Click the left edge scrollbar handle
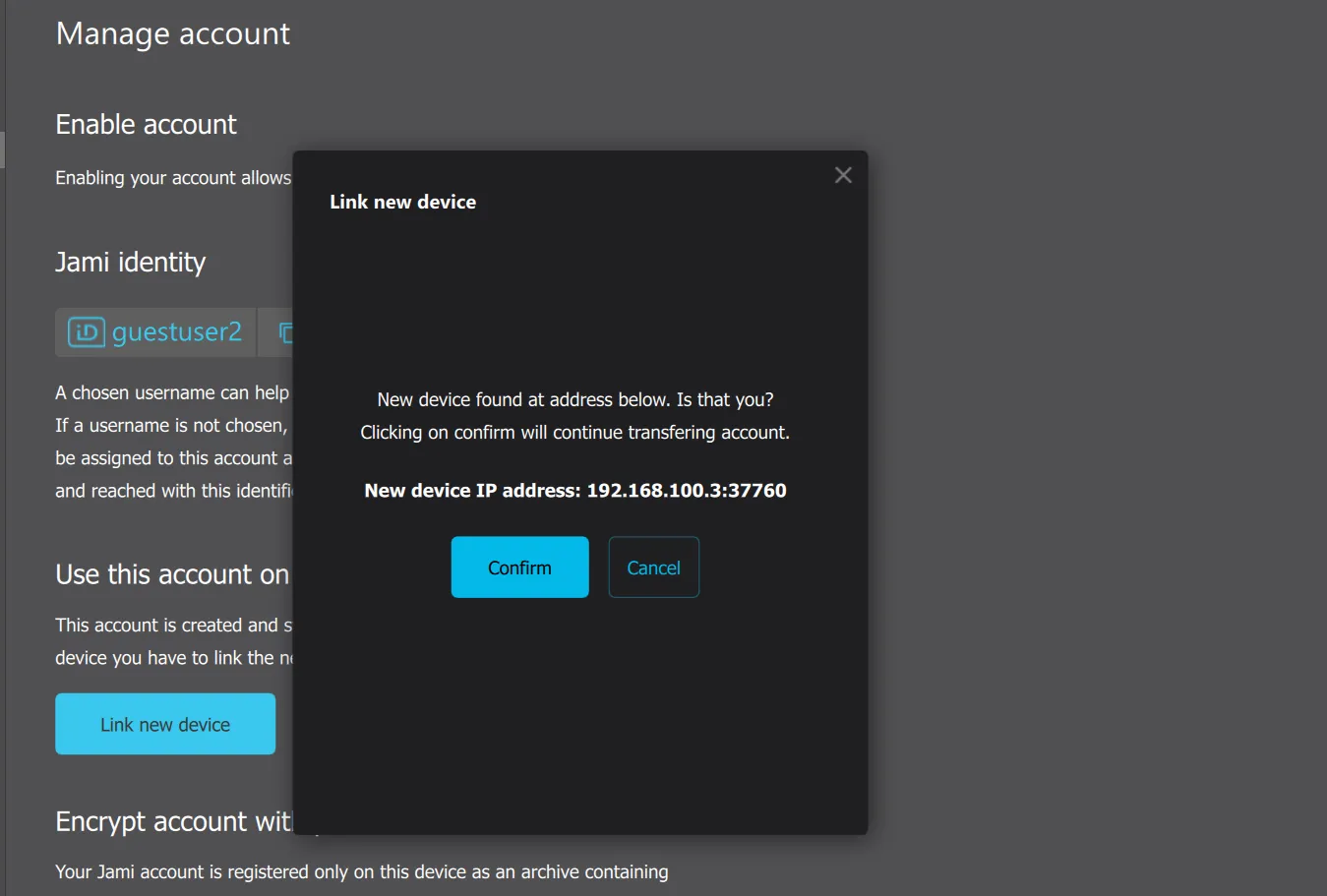This screenshot has height=896, width=1327. [x=3, y=149]
